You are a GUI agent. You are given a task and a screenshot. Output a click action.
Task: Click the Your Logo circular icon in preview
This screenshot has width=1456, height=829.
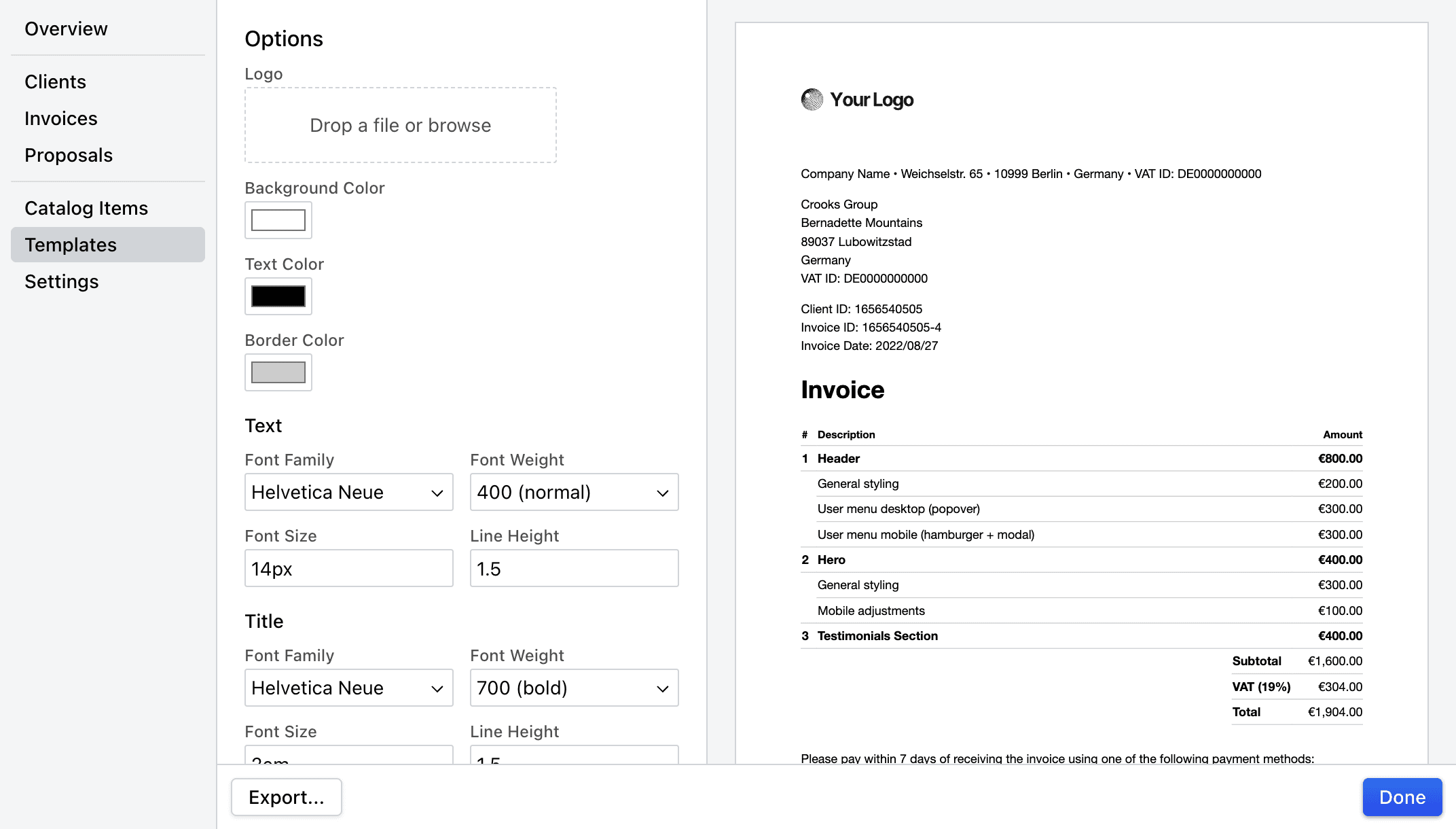coord(811,99)
